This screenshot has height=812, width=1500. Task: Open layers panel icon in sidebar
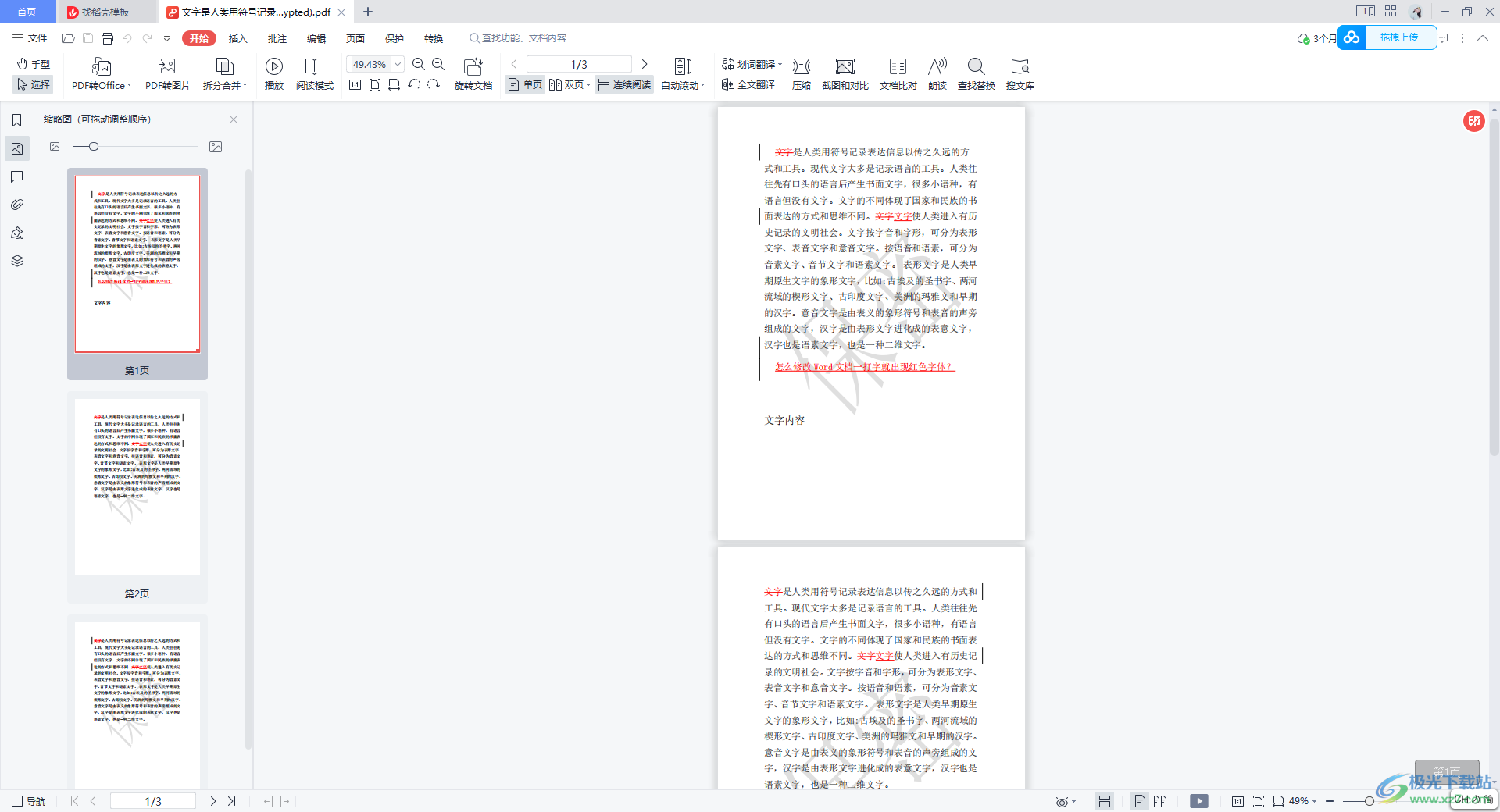pos(16,261)
